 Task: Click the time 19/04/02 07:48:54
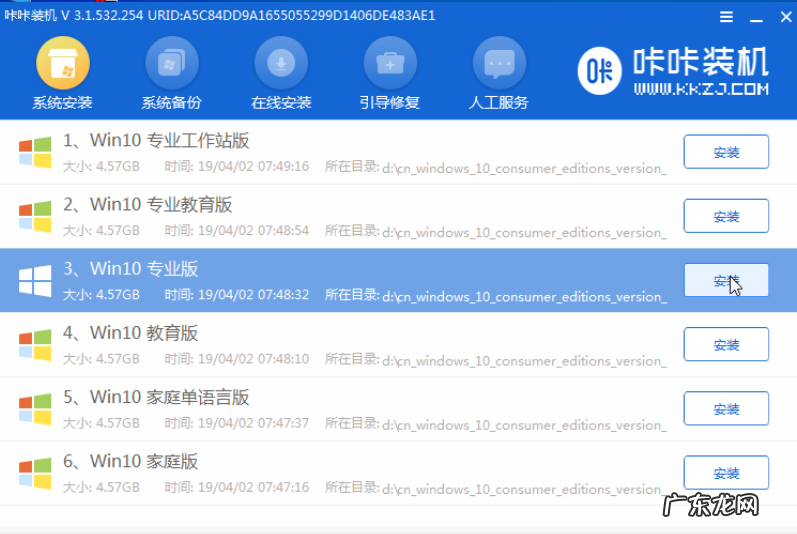pyautogui.click(x=253, y=231)
